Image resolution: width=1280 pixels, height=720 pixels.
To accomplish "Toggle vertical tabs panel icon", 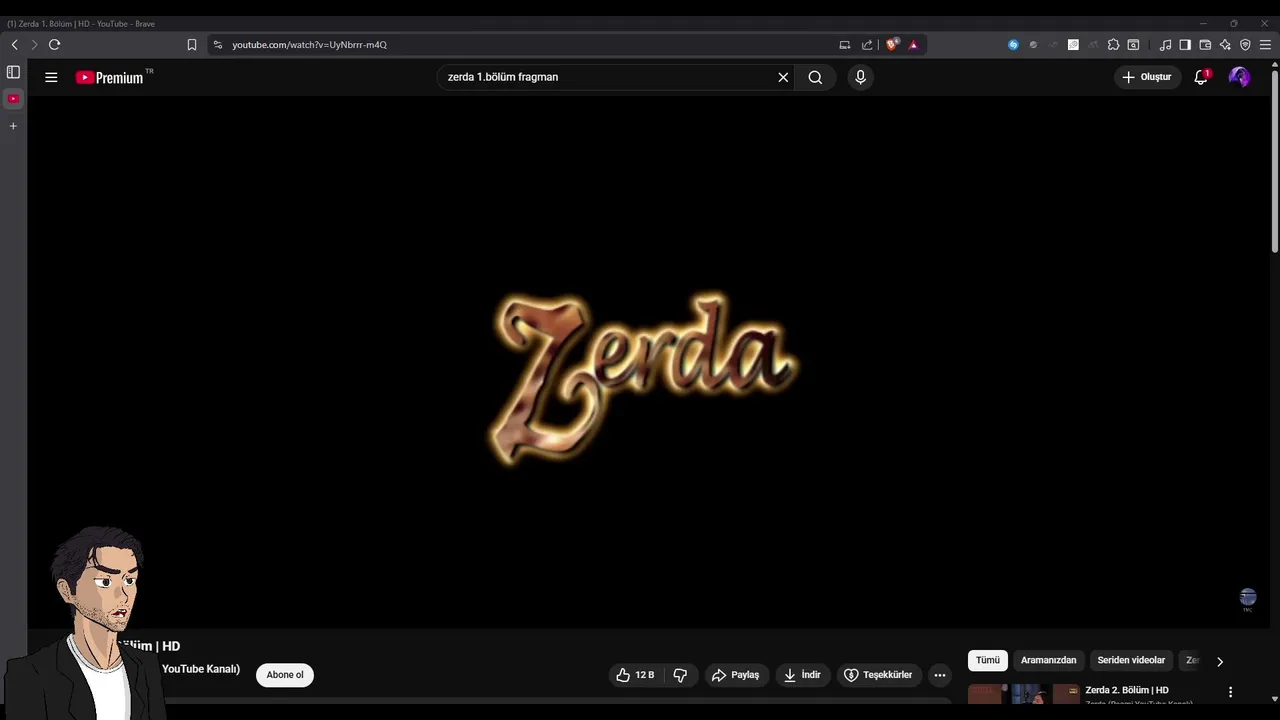I will tap(13, 72).
